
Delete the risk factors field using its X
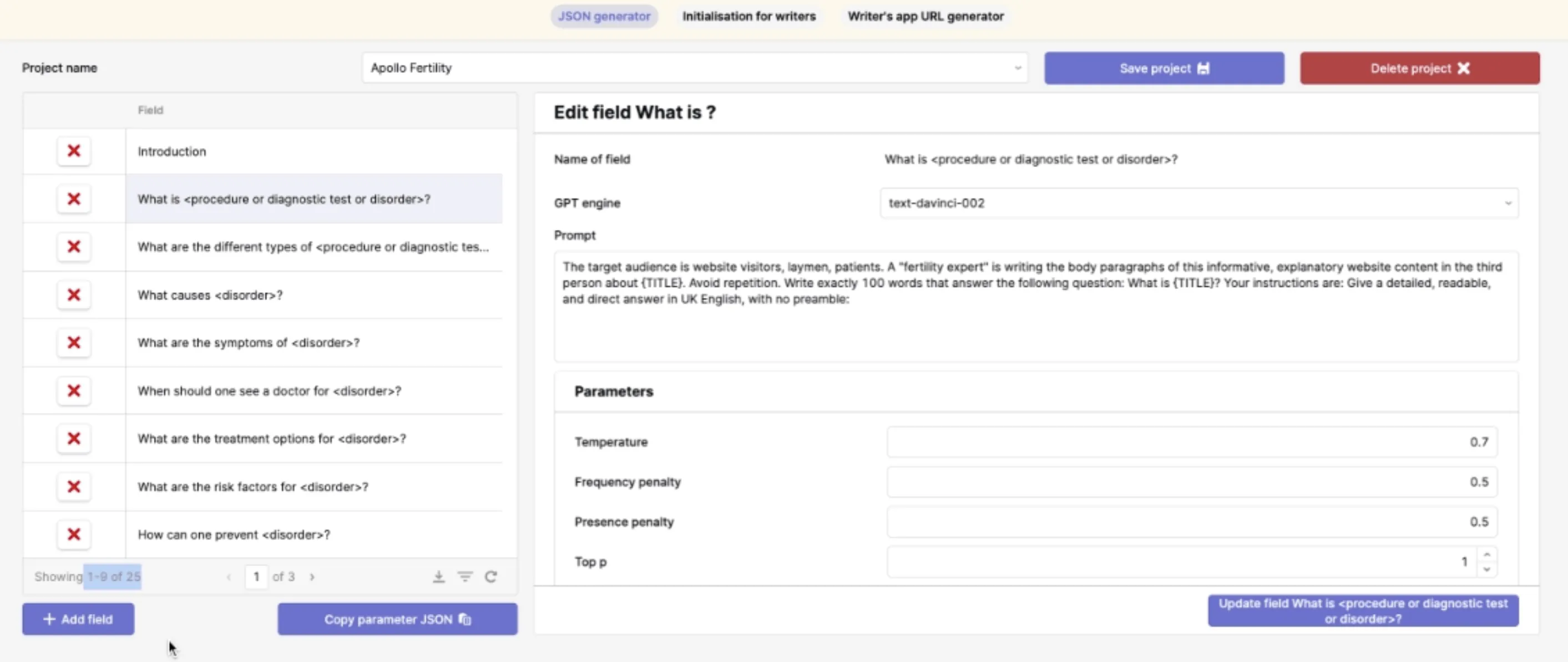pos(74,487)
